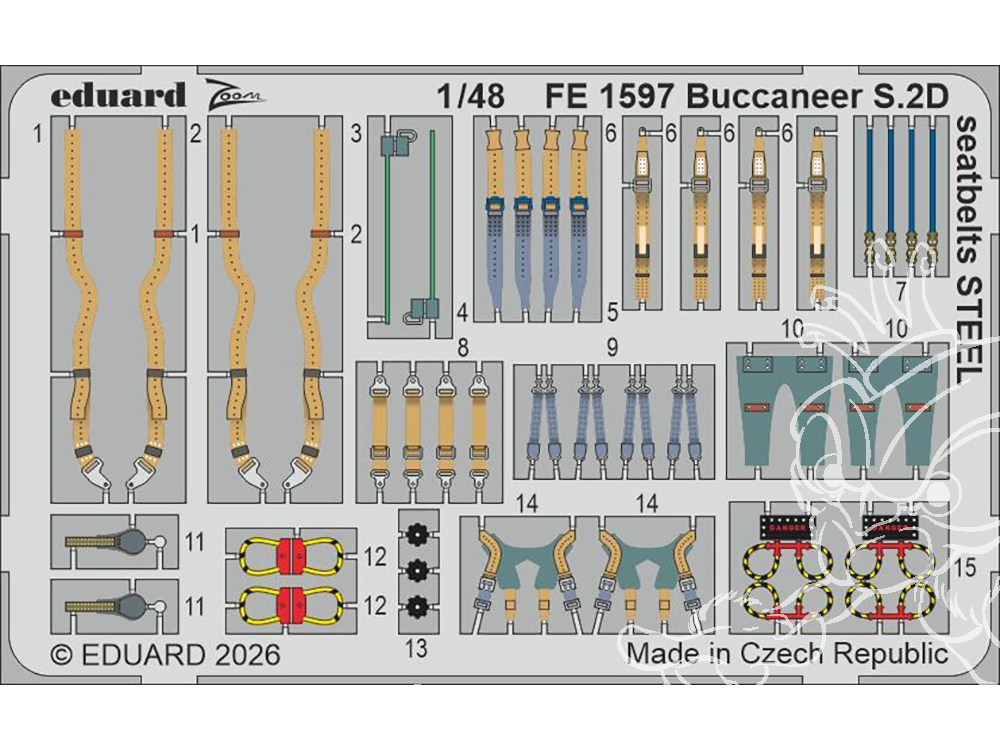
Task: Select the green rods panel, parts 3 and 4
Action: point(409,227)
